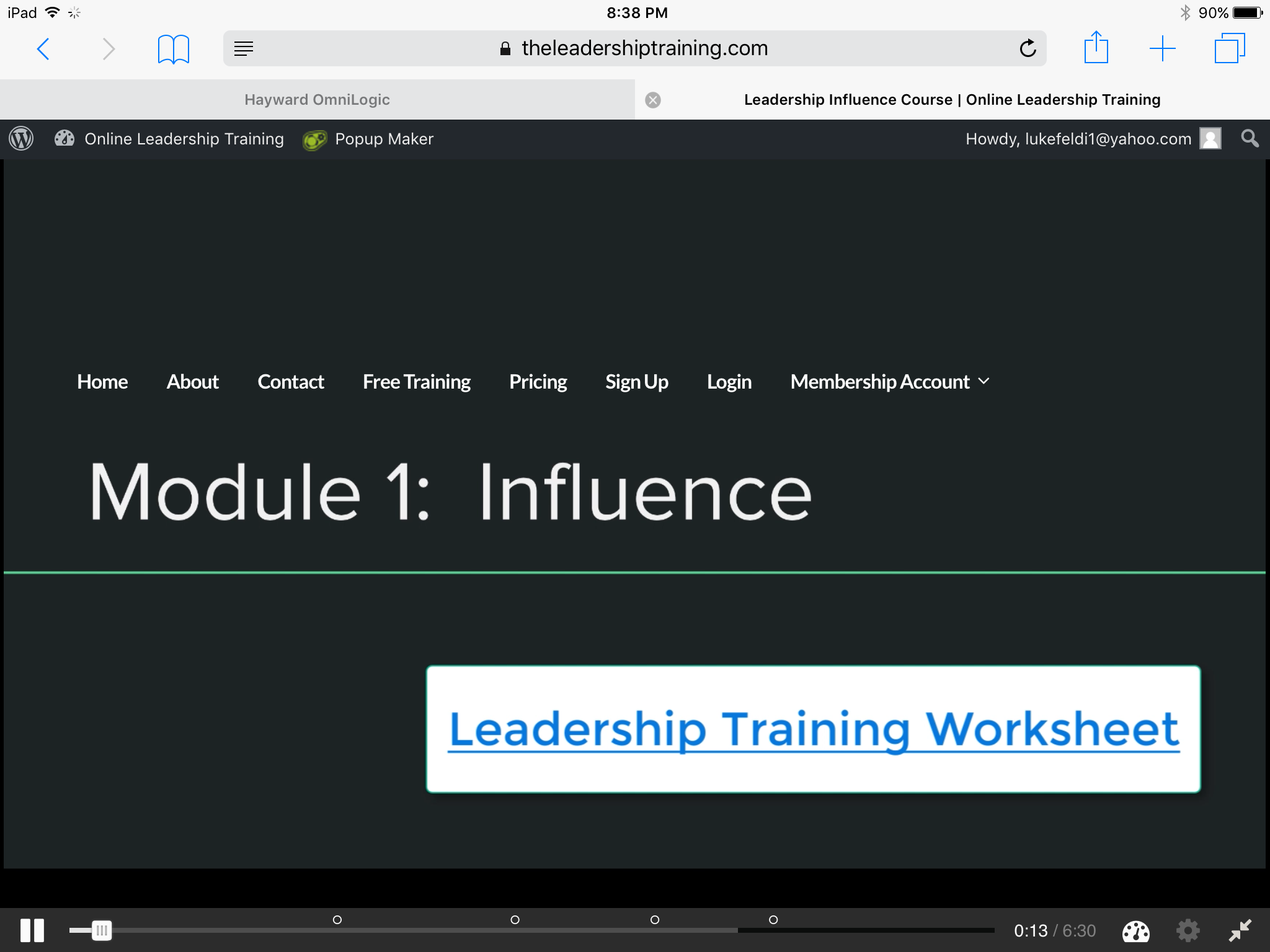Image resolution: width=1270 pixels, height=952 pixels.
Task: Jump to the second chapter marker
Action: [515, 920]
